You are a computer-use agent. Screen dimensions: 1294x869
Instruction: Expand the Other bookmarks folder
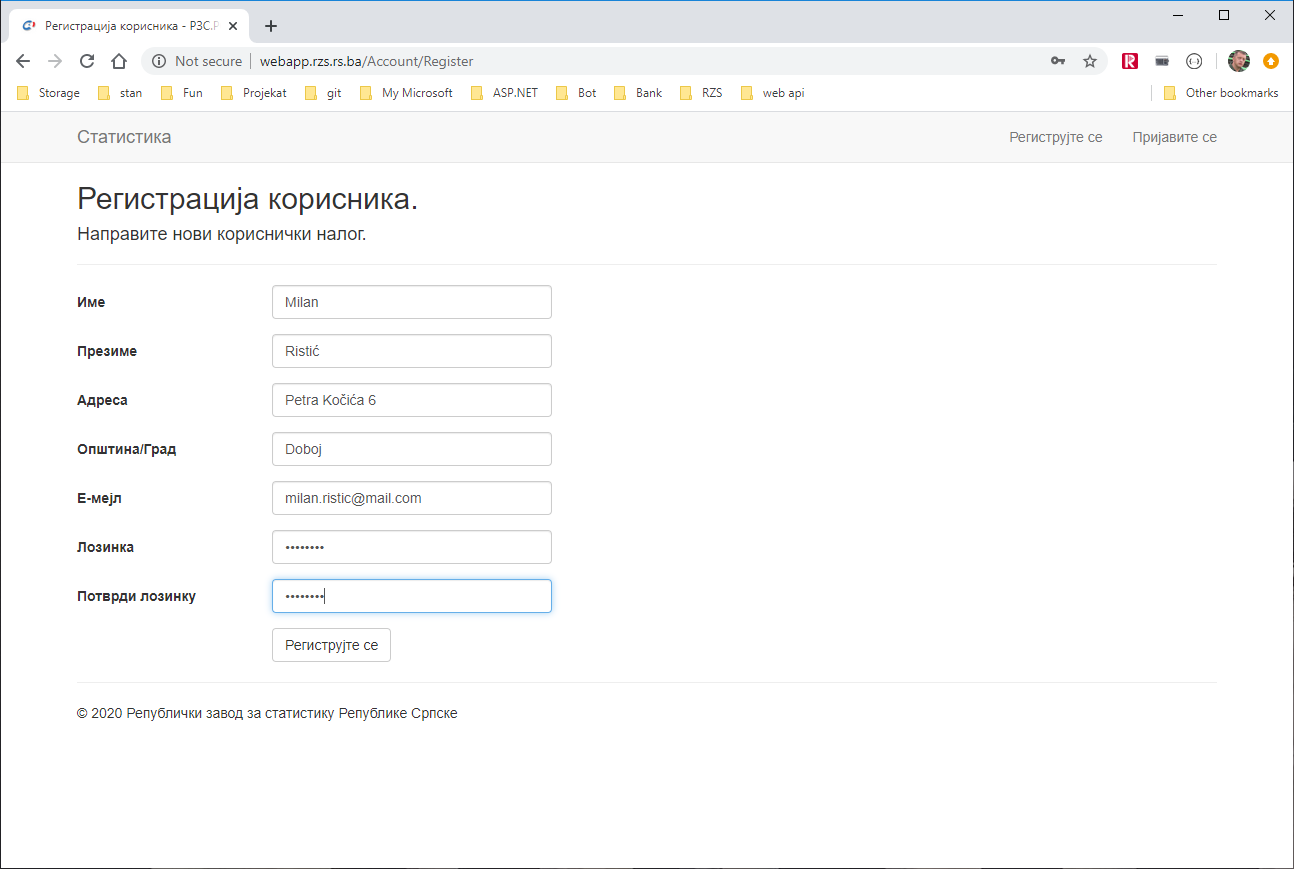click(x=1221, y=93)
